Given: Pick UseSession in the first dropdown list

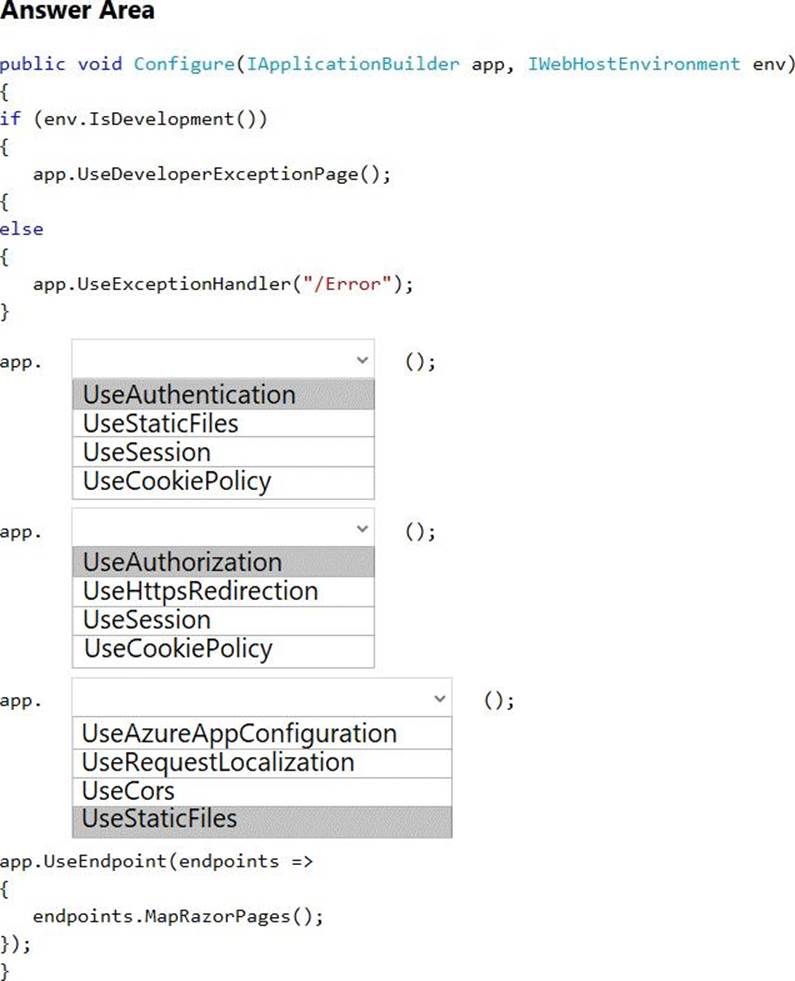Looking at the screenshot, I should tap(147, 452).
